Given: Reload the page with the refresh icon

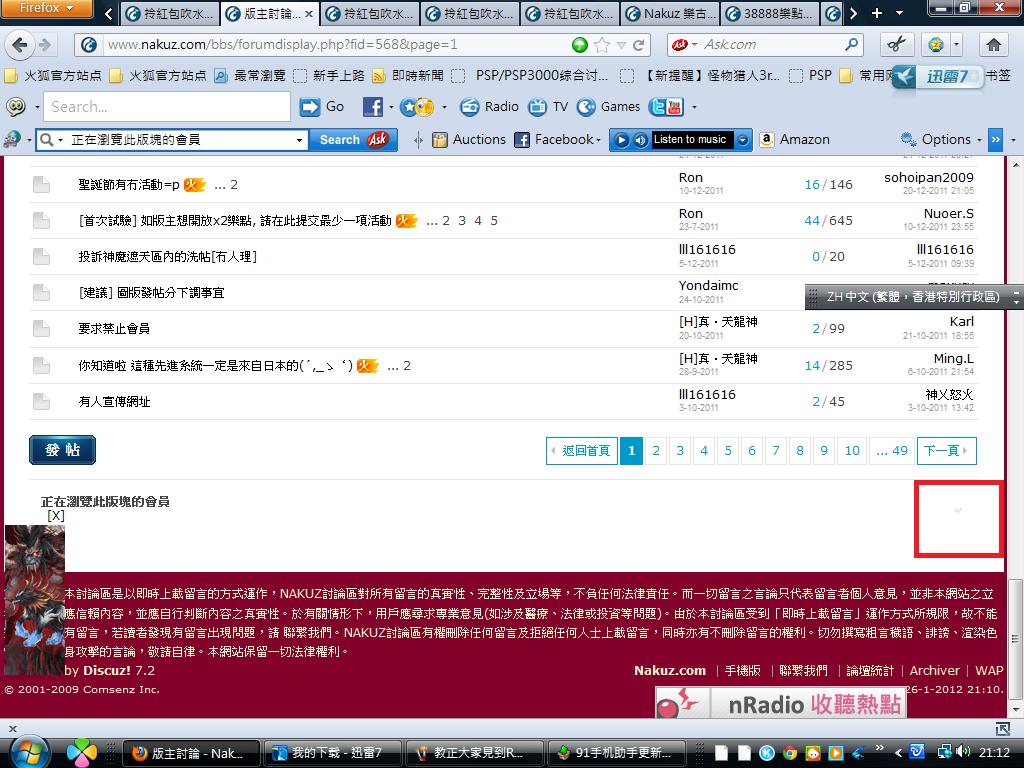Looking at the screenshot, I should [639, 44].
